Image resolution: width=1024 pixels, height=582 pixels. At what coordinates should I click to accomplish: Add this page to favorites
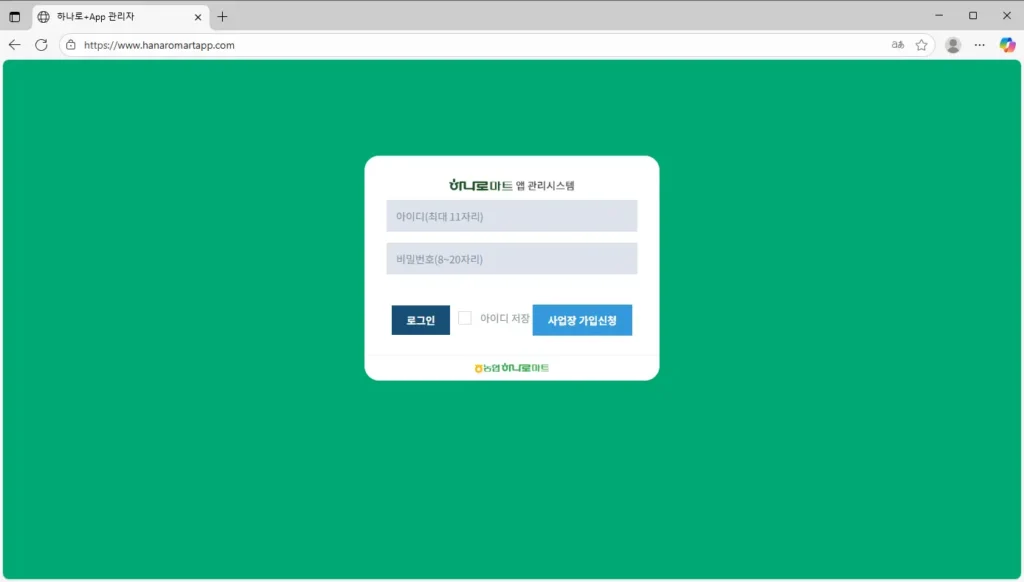pyautogui.click(x=921, y=45)
